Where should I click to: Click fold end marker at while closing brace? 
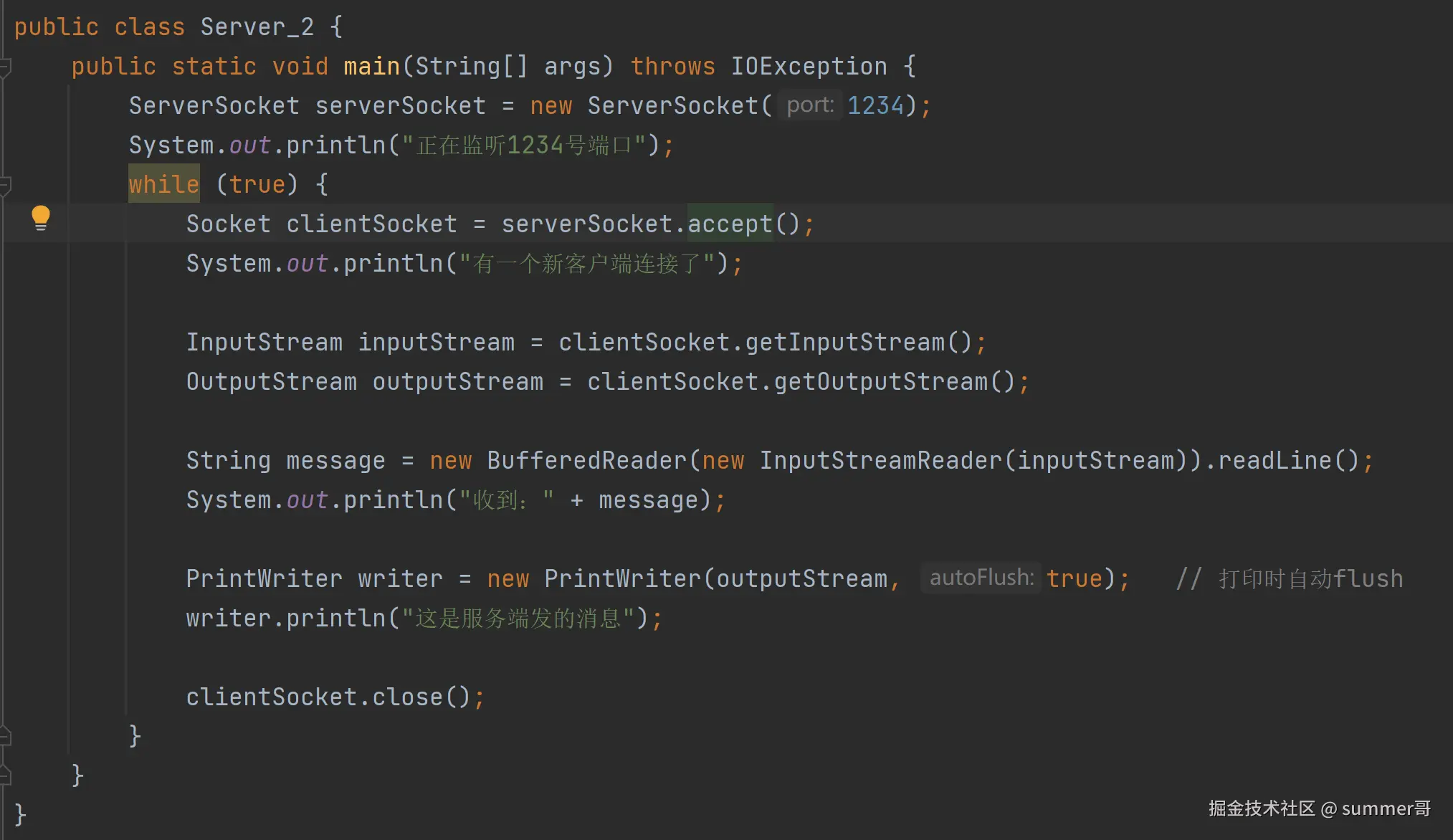[5, 736]
